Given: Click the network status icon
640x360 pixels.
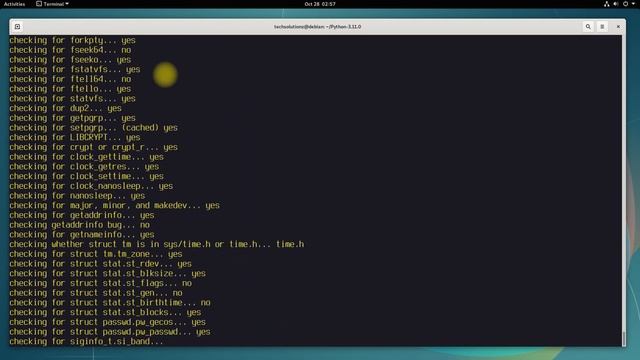Looking at the screenshot, I should pyautogui.click(x=607, y=4).
